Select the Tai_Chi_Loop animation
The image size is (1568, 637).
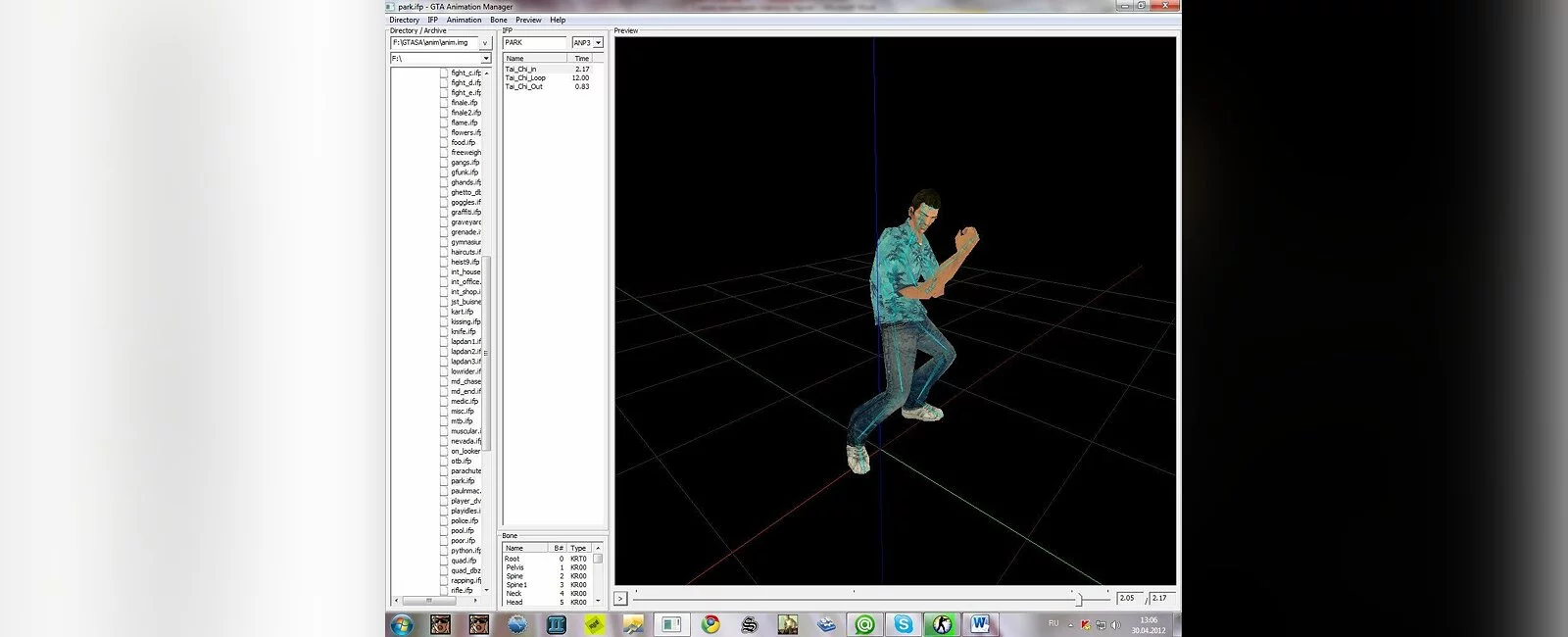point(548,78)
